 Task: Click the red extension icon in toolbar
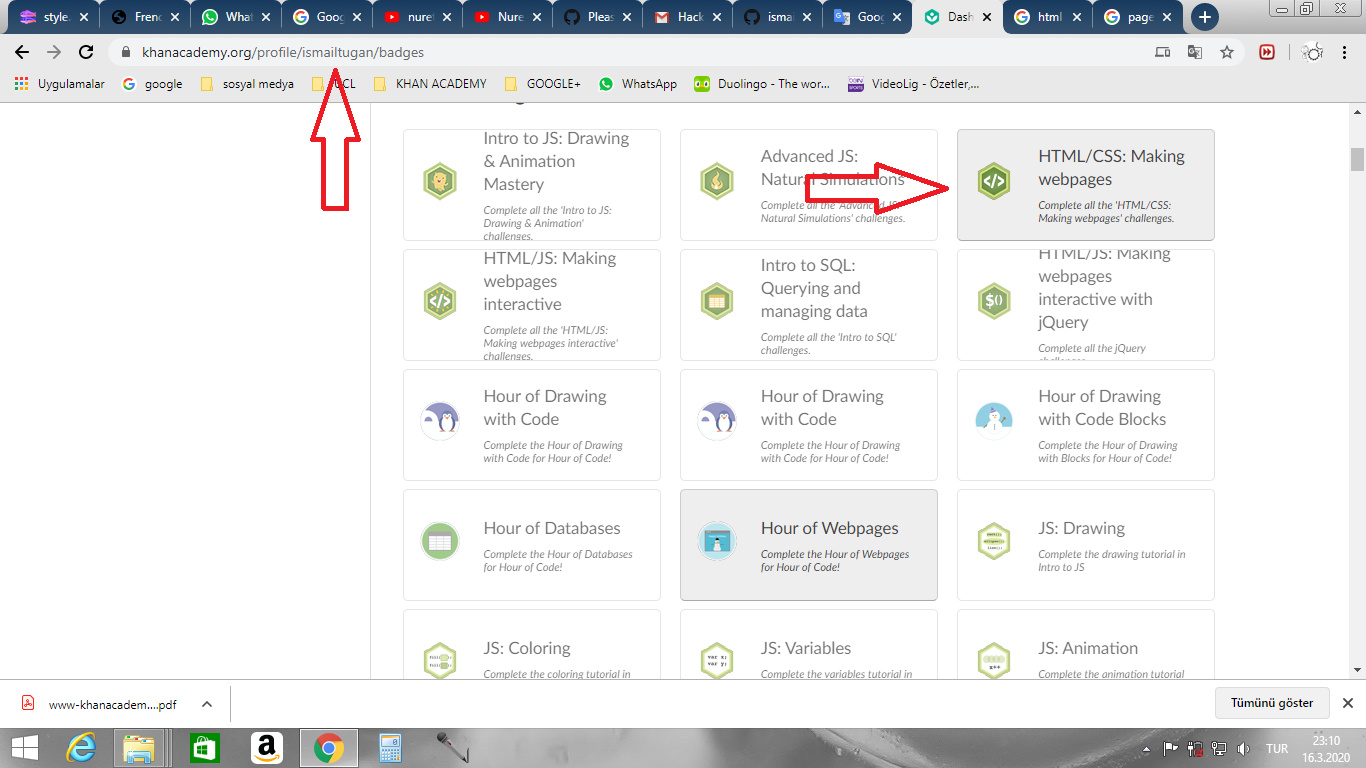pos(1267,52)
